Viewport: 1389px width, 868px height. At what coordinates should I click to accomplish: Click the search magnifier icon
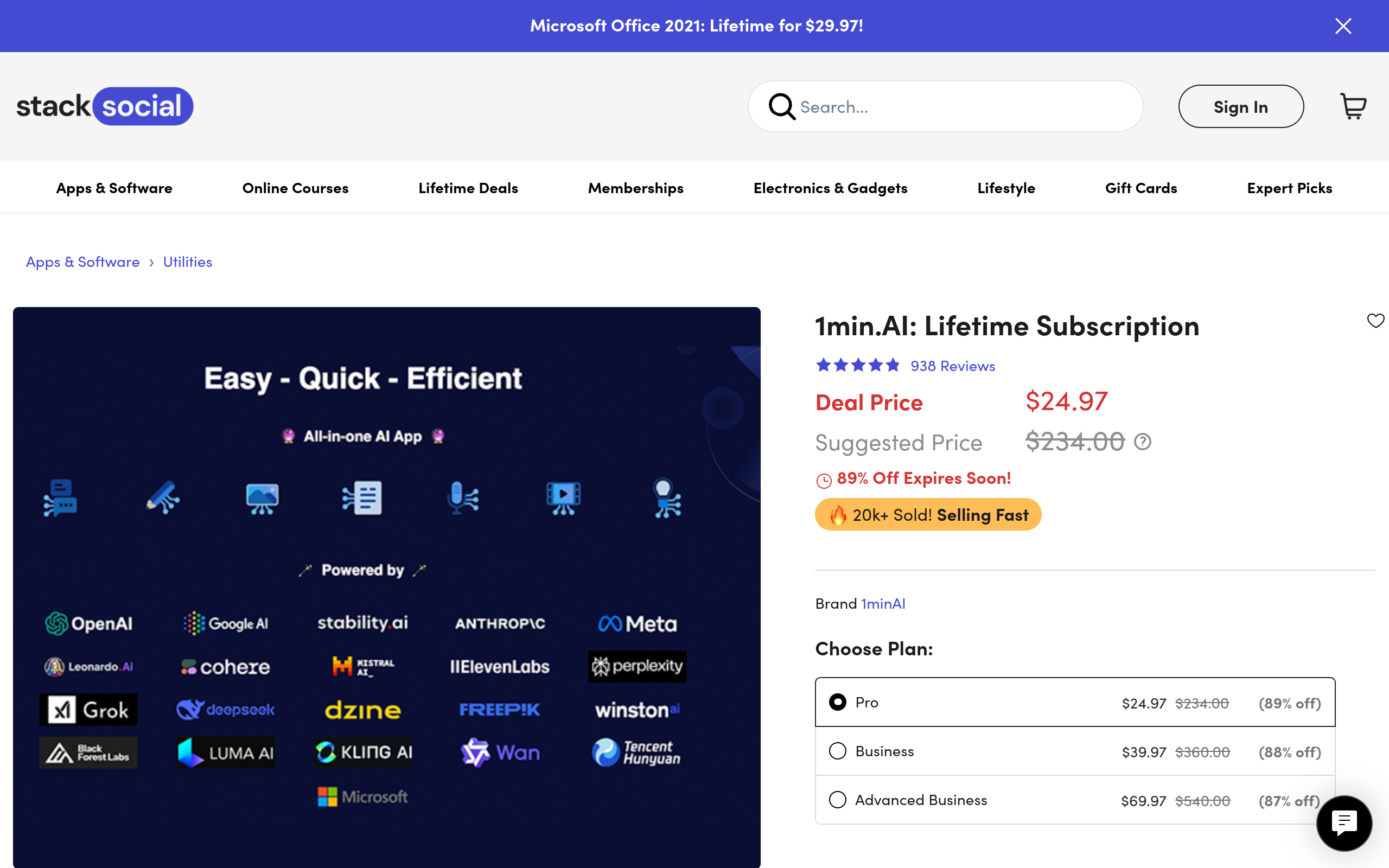coord(782,106)
